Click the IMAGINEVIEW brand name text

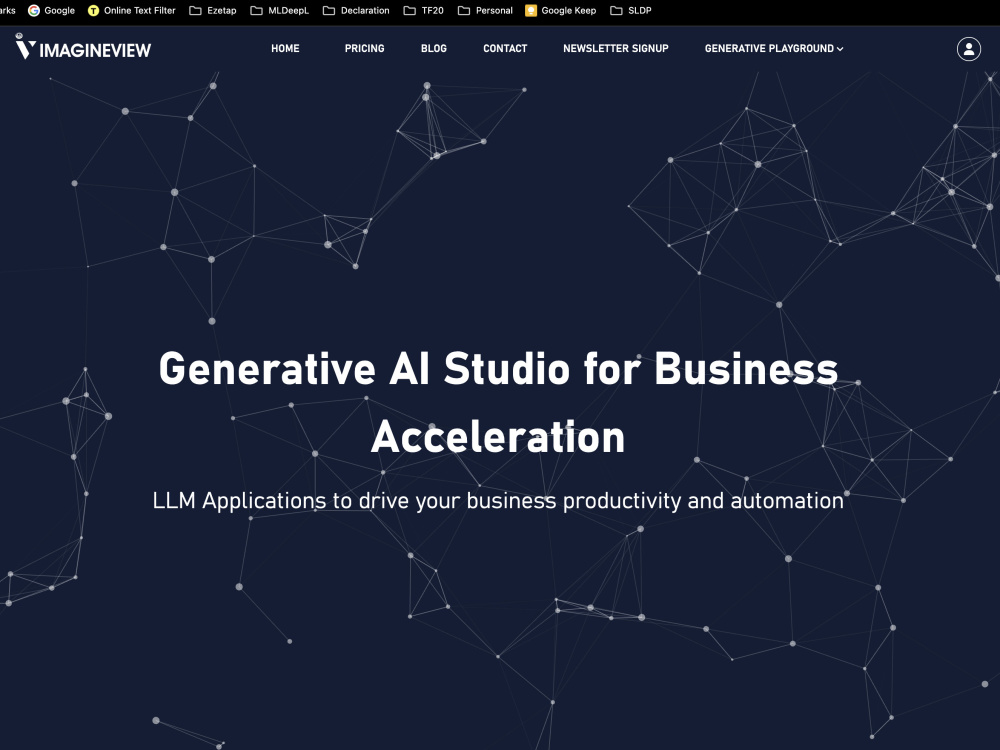coord(96,47)
